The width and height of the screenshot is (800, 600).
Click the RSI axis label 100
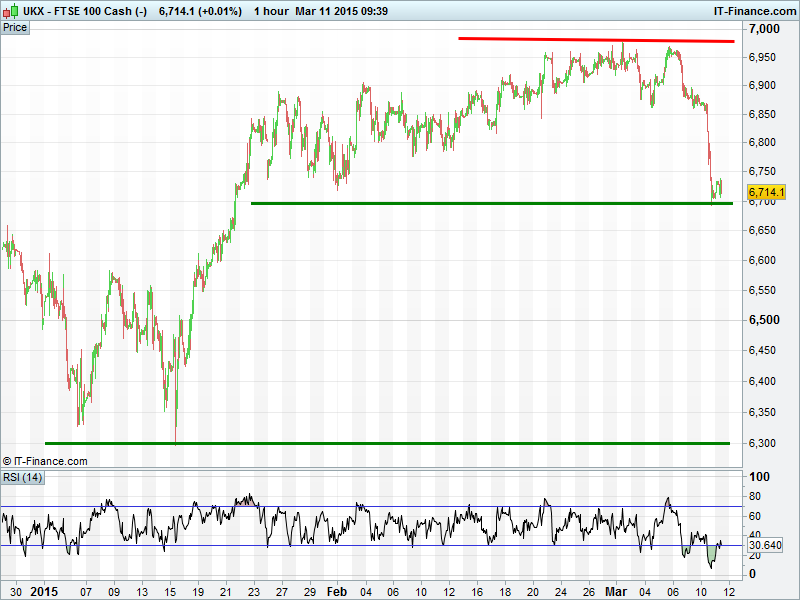point(759,477)
